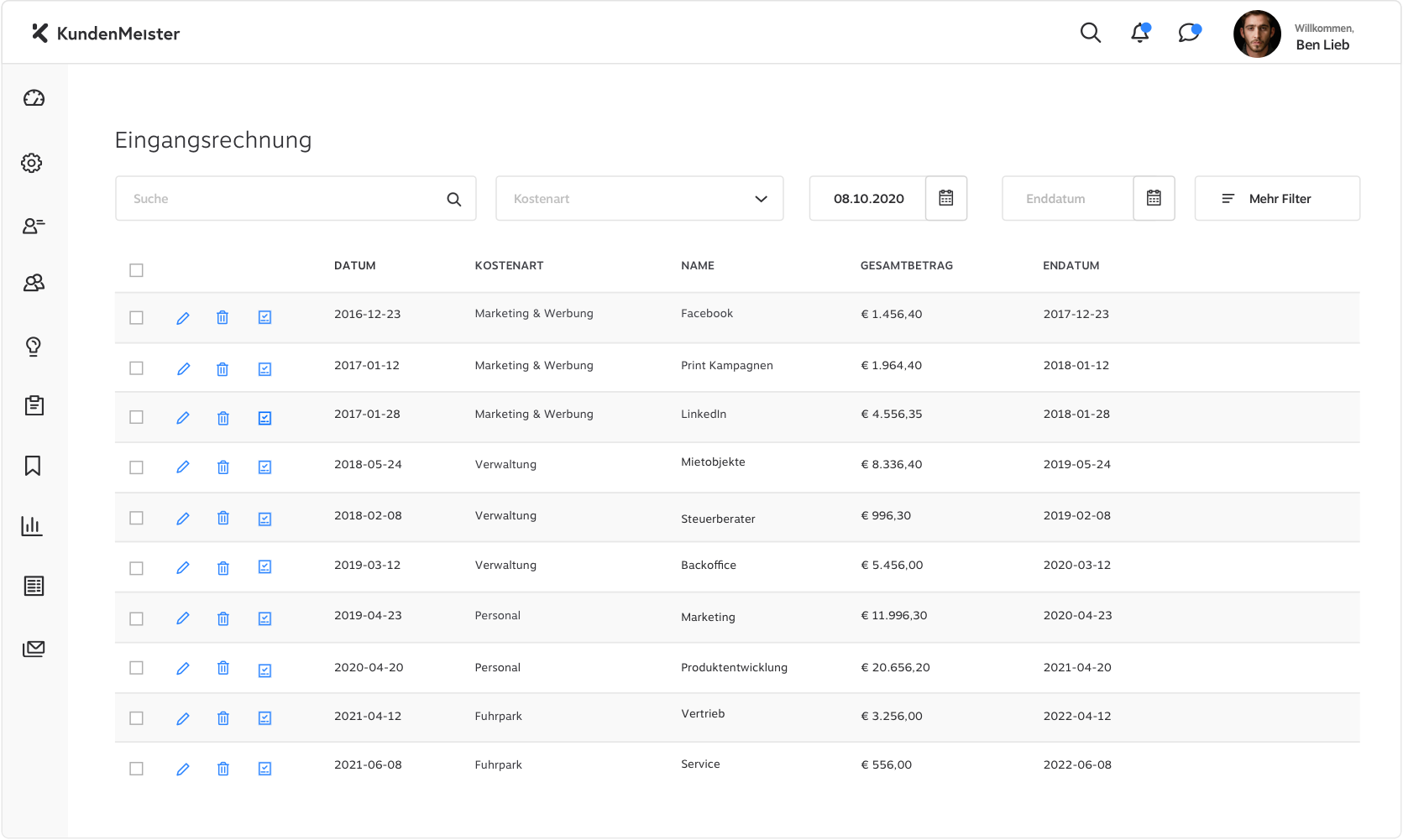Click the Eingangsrechnung page title
This screenshot has height=840, width=1403.
[x=213, y=140]
